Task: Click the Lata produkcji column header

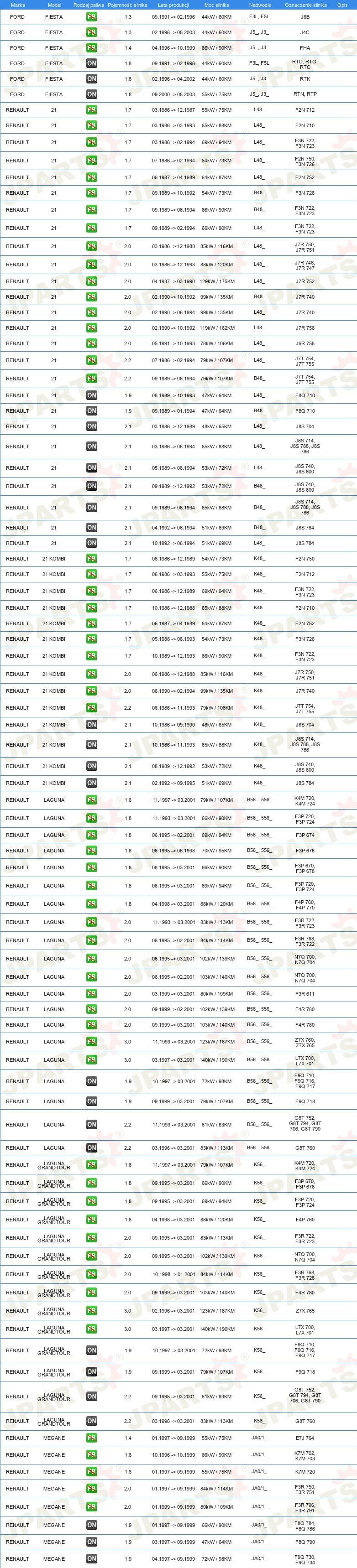Action: click(173, 5)
